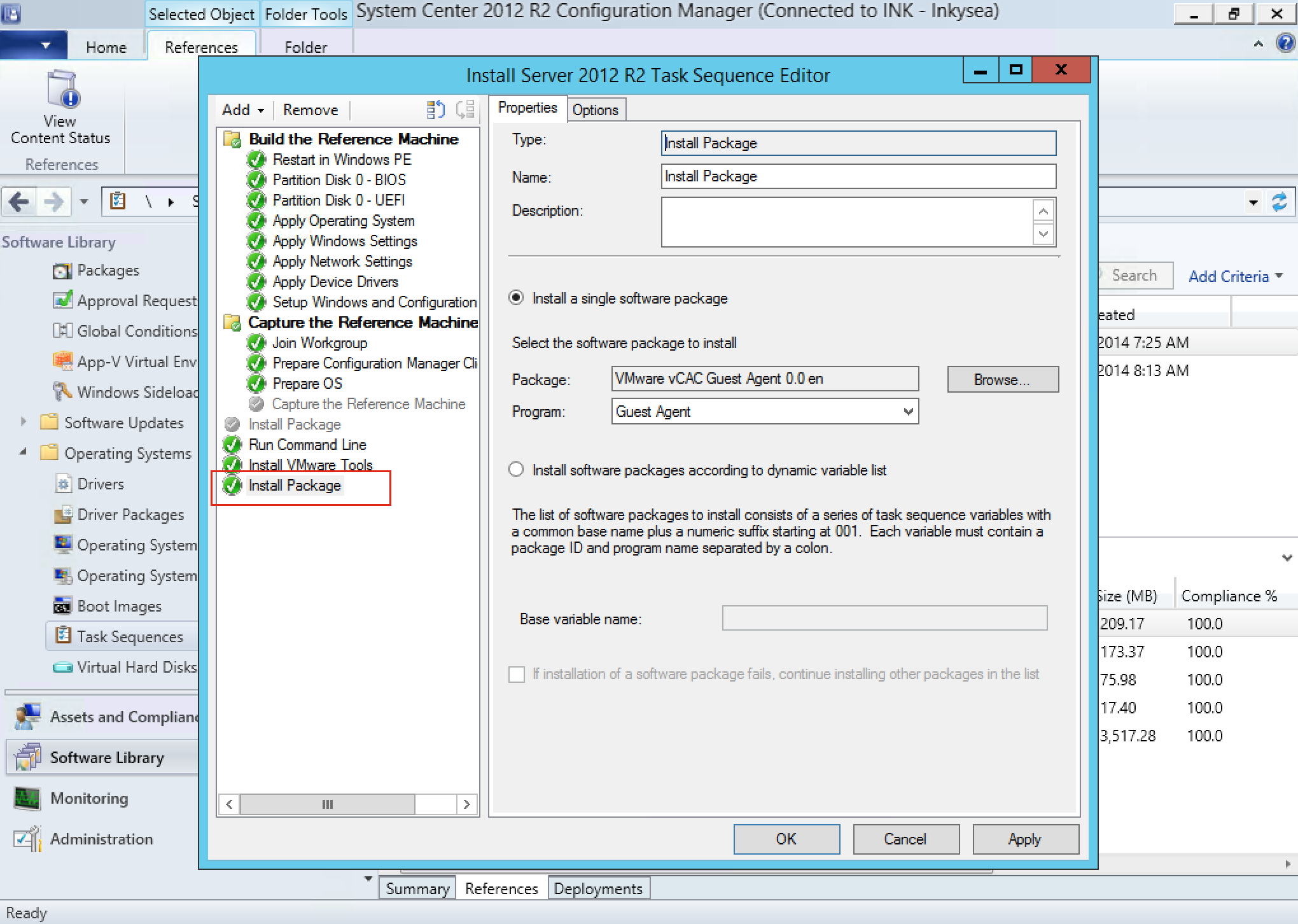This screenshot has height=924, width=1298.
Task: Click the move step up icon
Action: click(435, 110)
